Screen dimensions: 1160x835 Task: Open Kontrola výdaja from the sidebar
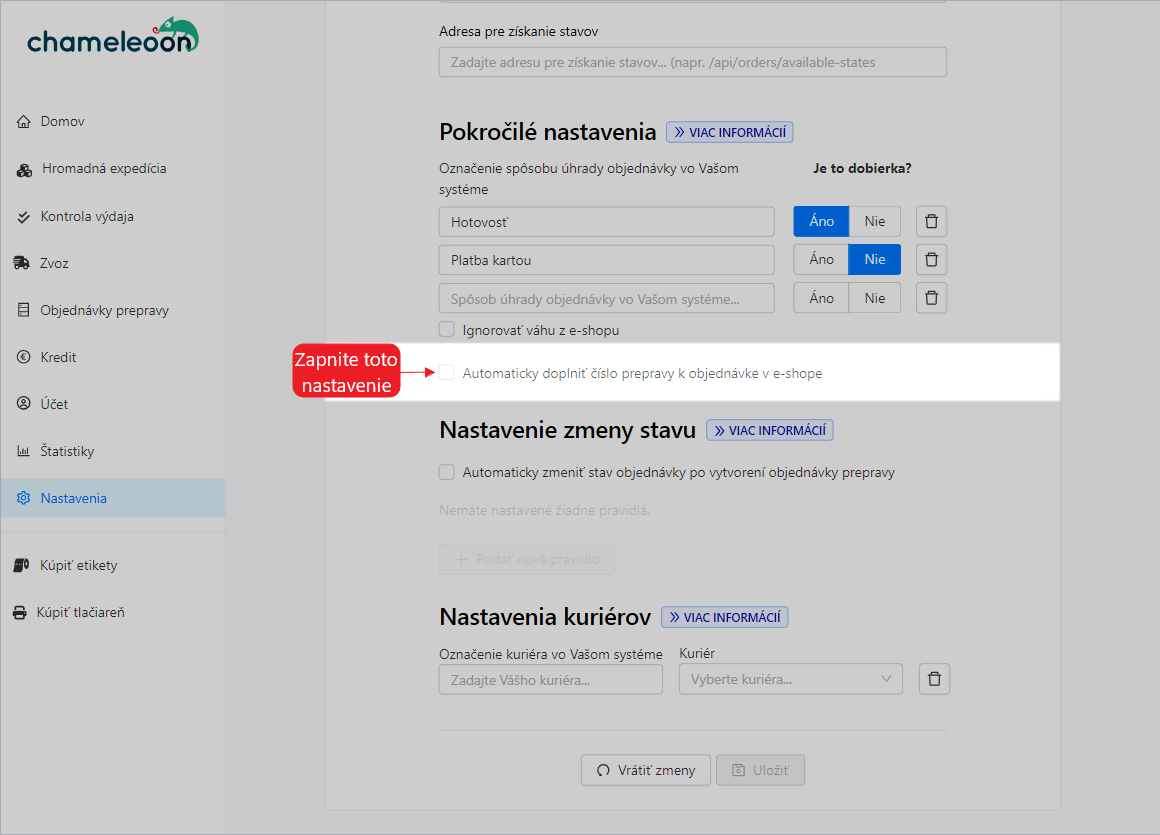[x=85, y=216]
